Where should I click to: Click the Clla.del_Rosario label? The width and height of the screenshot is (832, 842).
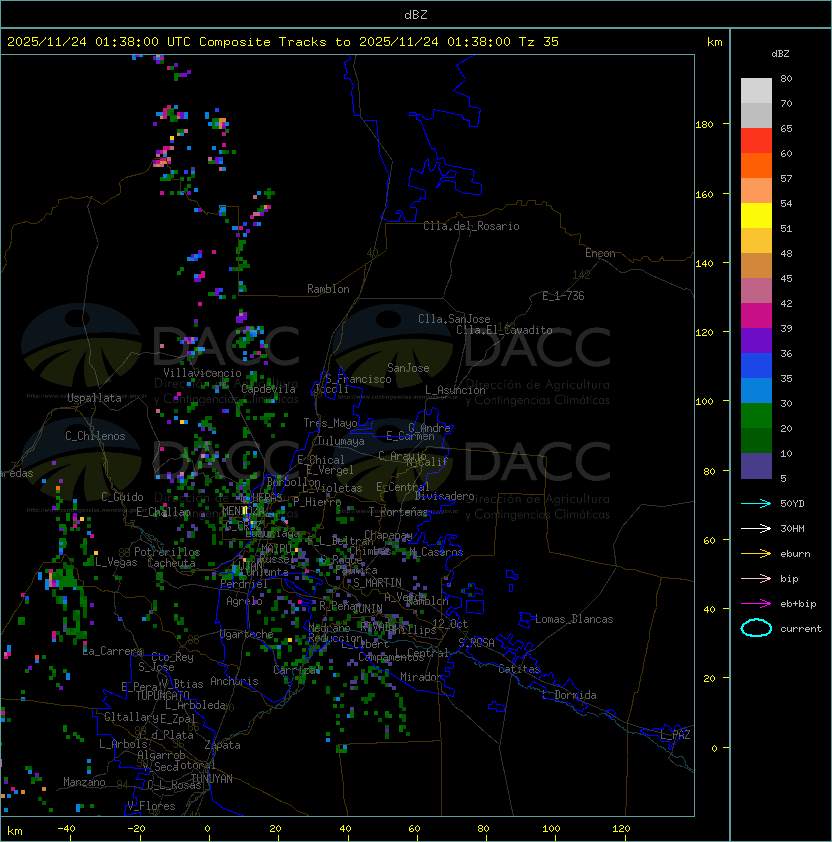(471, 226)
